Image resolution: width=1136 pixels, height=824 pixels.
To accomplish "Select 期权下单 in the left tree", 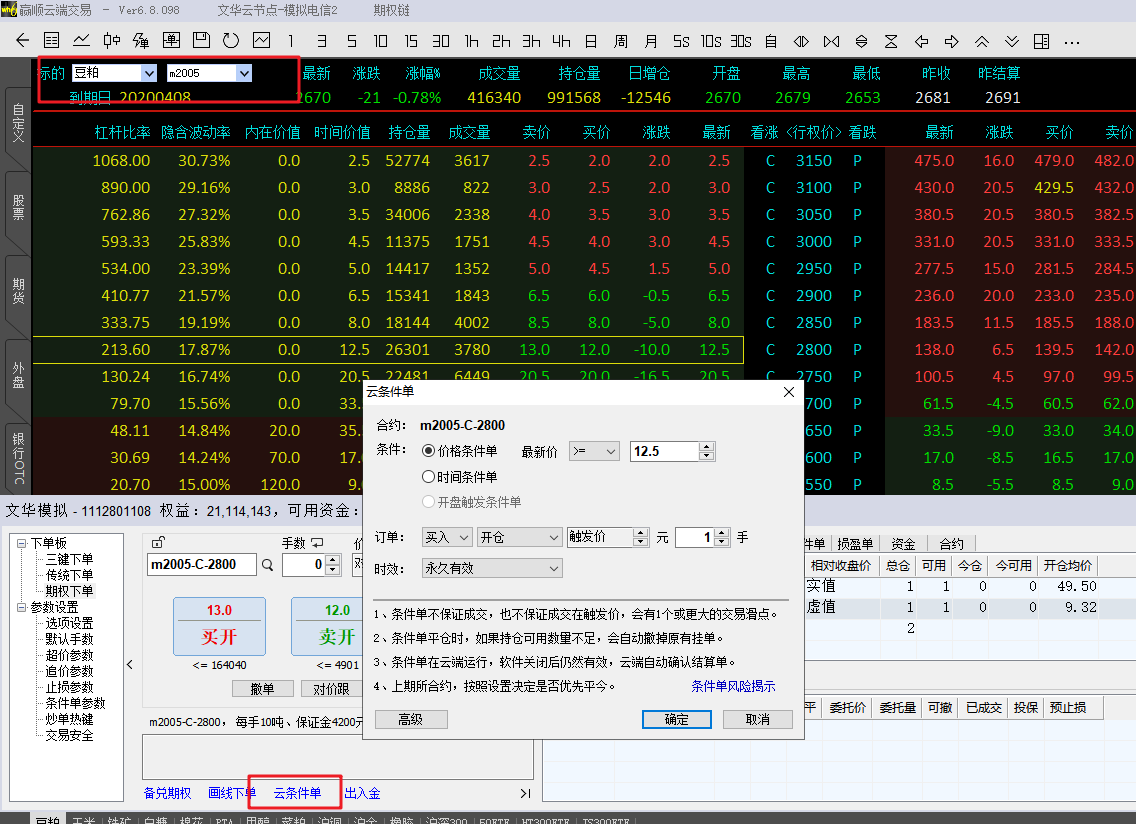I will 69,591.
